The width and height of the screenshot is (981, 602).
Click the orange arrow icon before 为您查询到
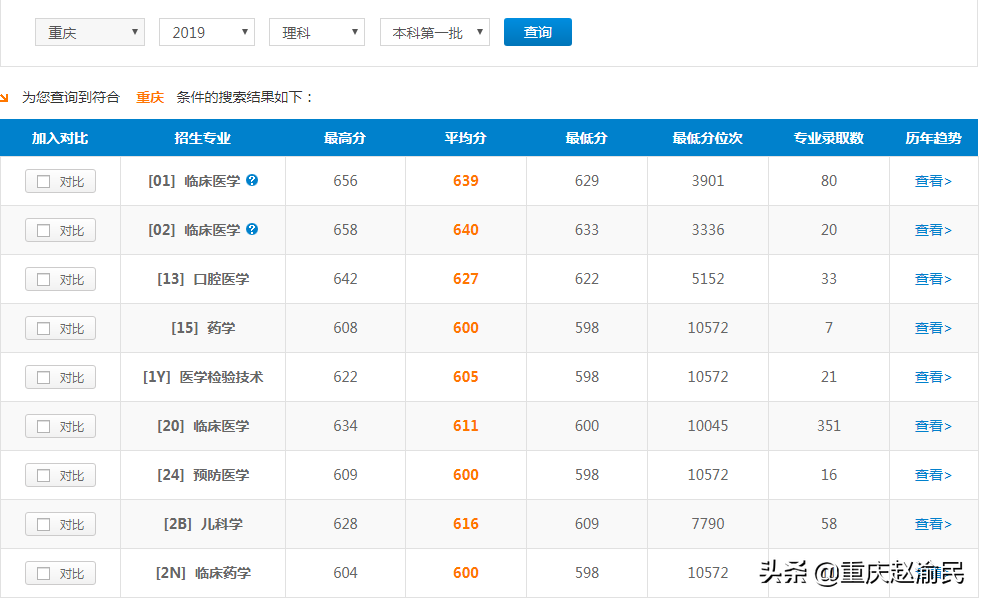point(10,97)
